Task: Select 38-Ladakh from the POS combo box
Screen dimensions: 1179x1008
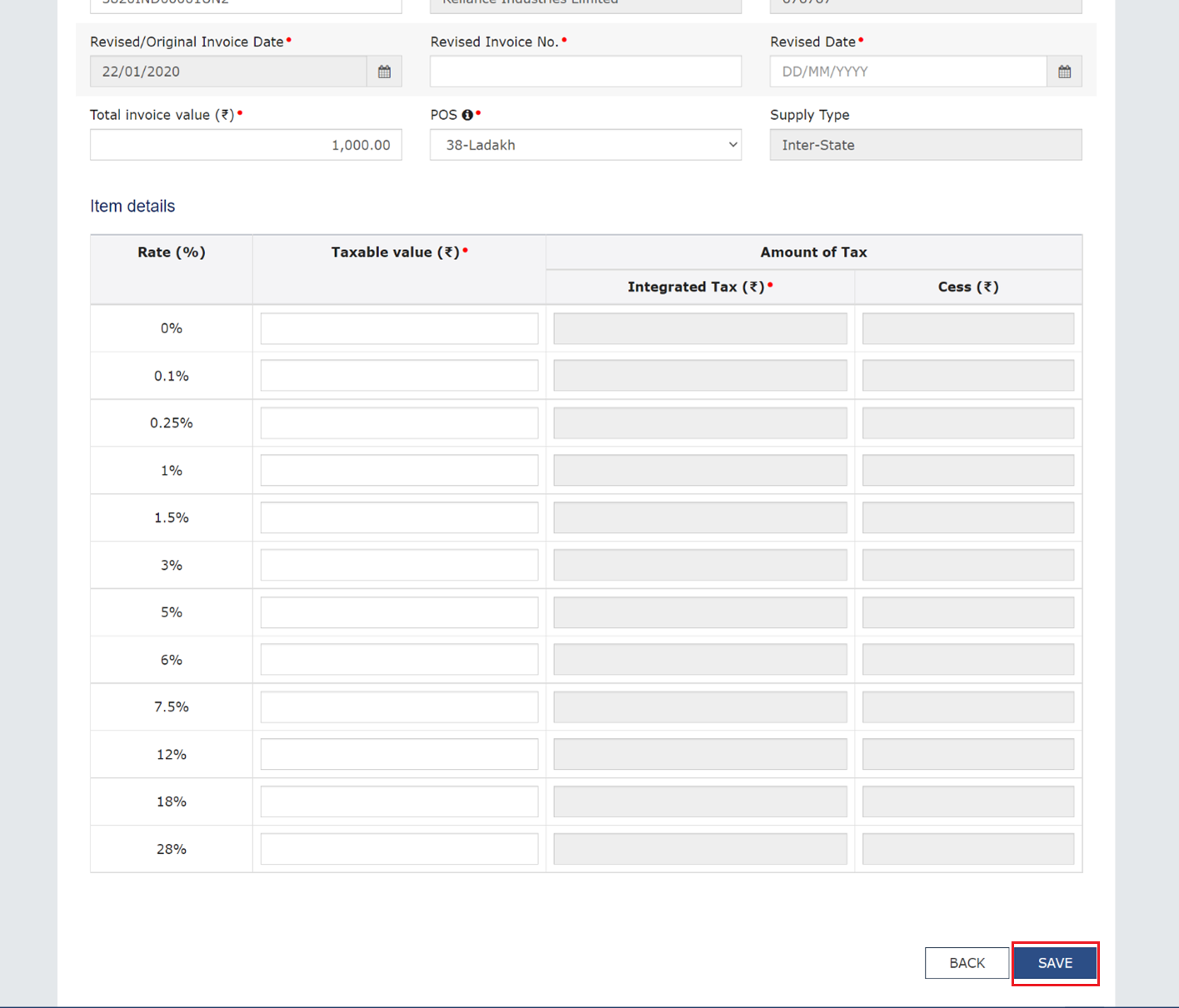Action: pos(585,144)
